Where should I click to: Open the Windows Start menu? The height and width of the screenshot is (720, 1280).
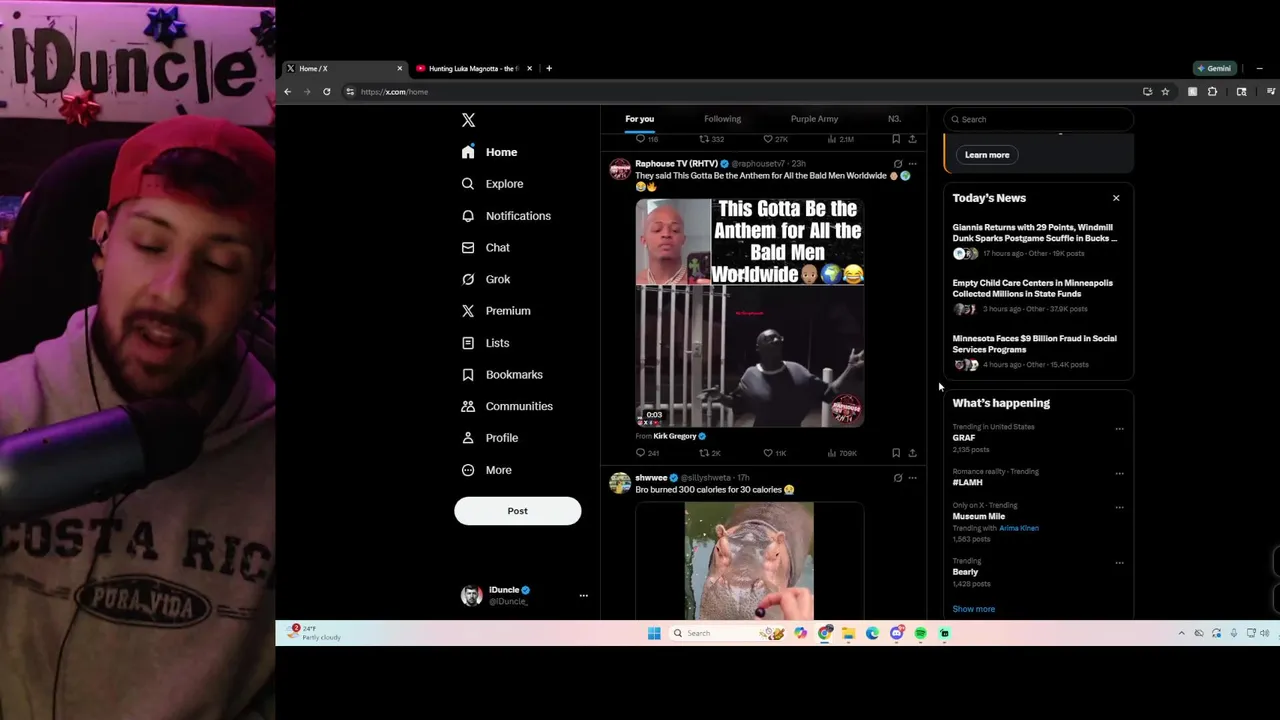[x=654, y=633]
